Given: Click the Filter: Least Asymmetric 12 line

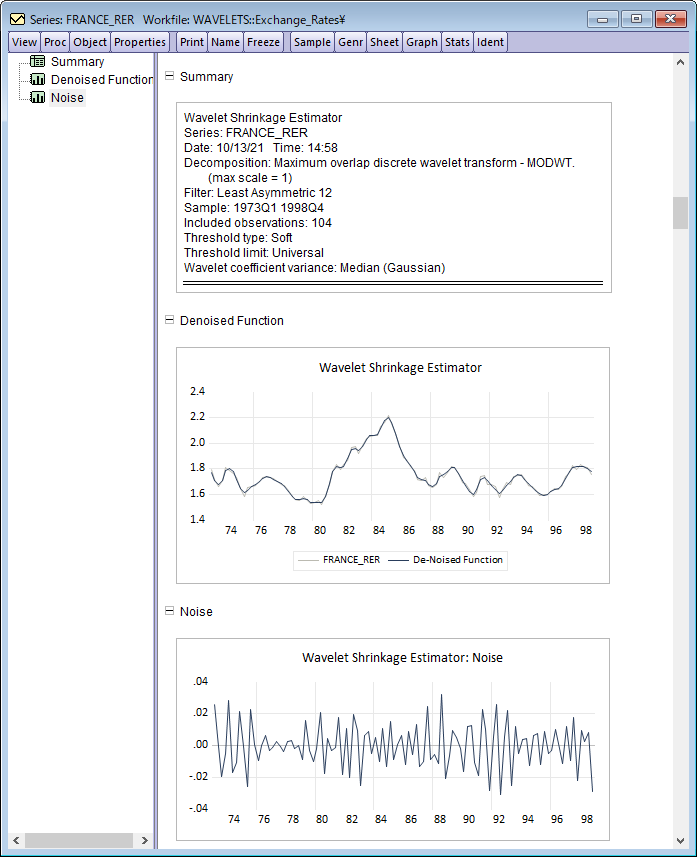Looking at the screenshot, I should (x=258, y=193).
